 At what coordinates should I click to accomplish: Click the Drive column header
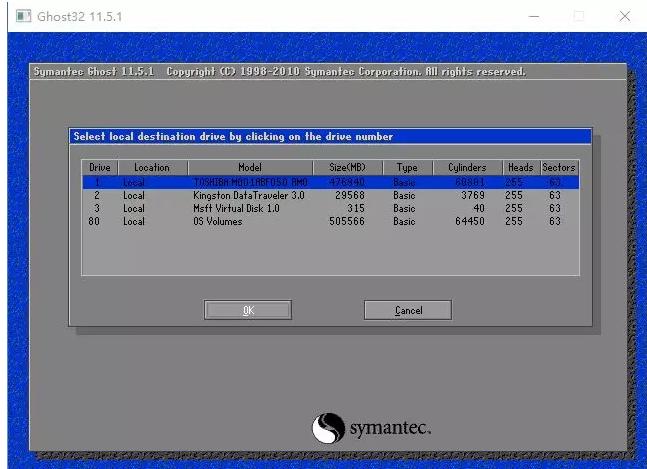(100, 168)
